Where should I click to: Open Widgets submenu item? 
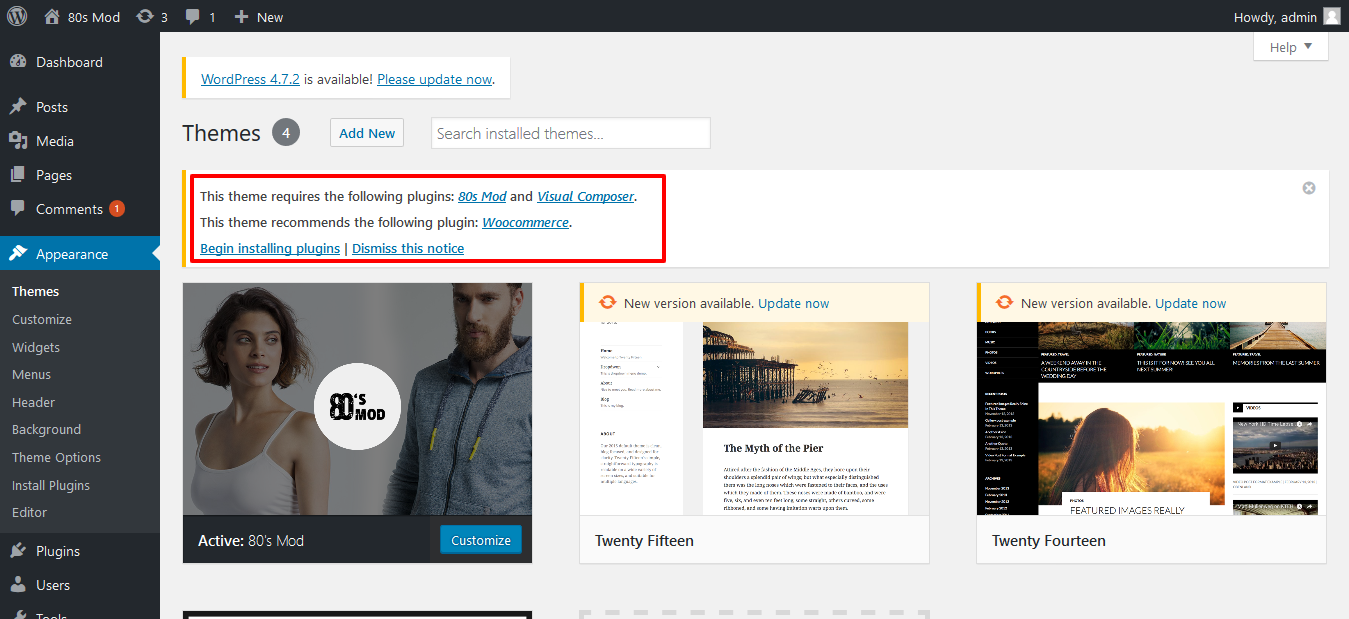click(x=36, y=348)
